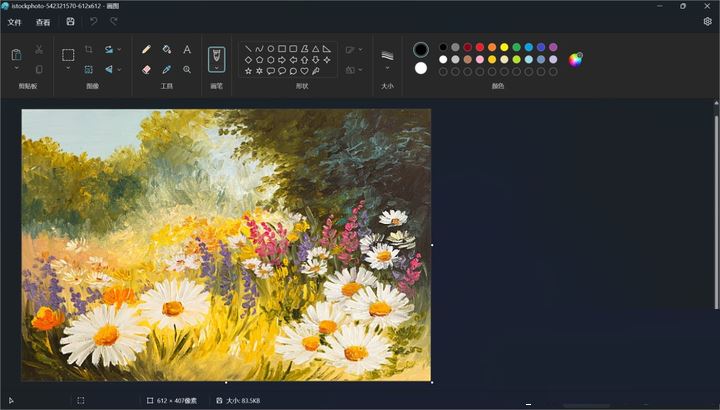The image size is (720, 410).
Task: Select the Right arrow shape
Action: (x=282, y=60)
